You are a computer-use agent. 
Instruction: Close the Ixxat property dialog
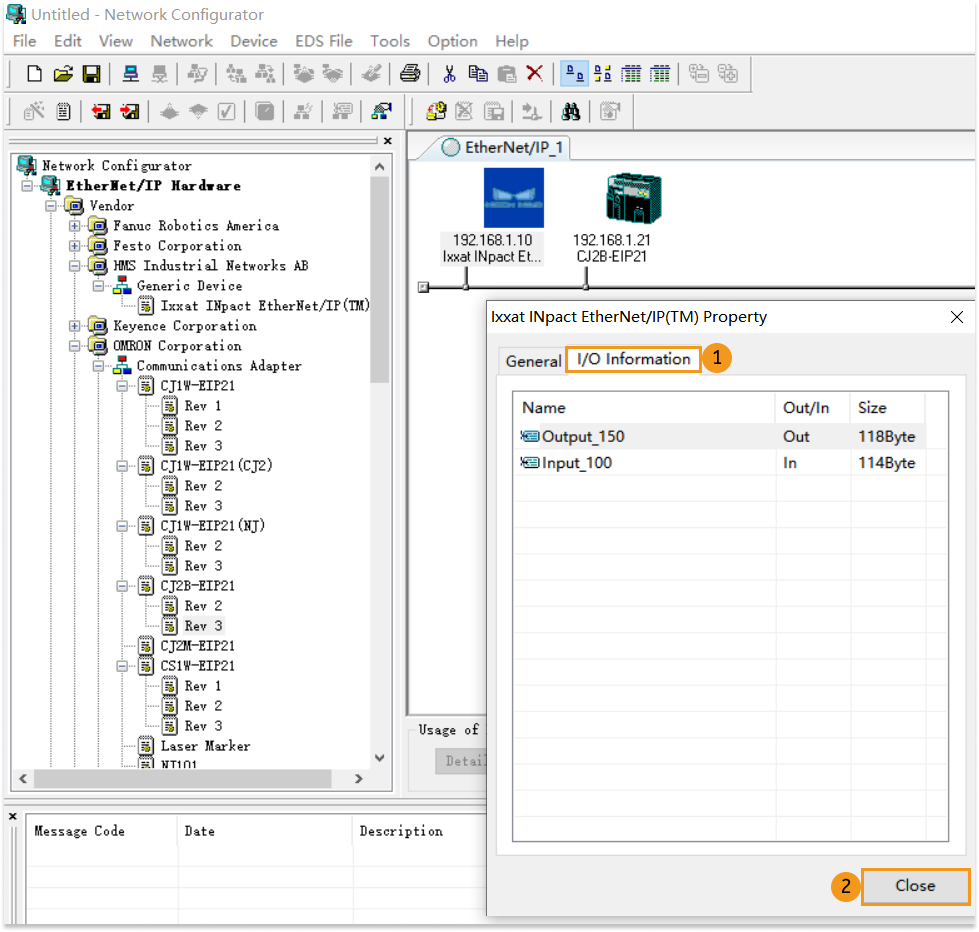point(914,886)
